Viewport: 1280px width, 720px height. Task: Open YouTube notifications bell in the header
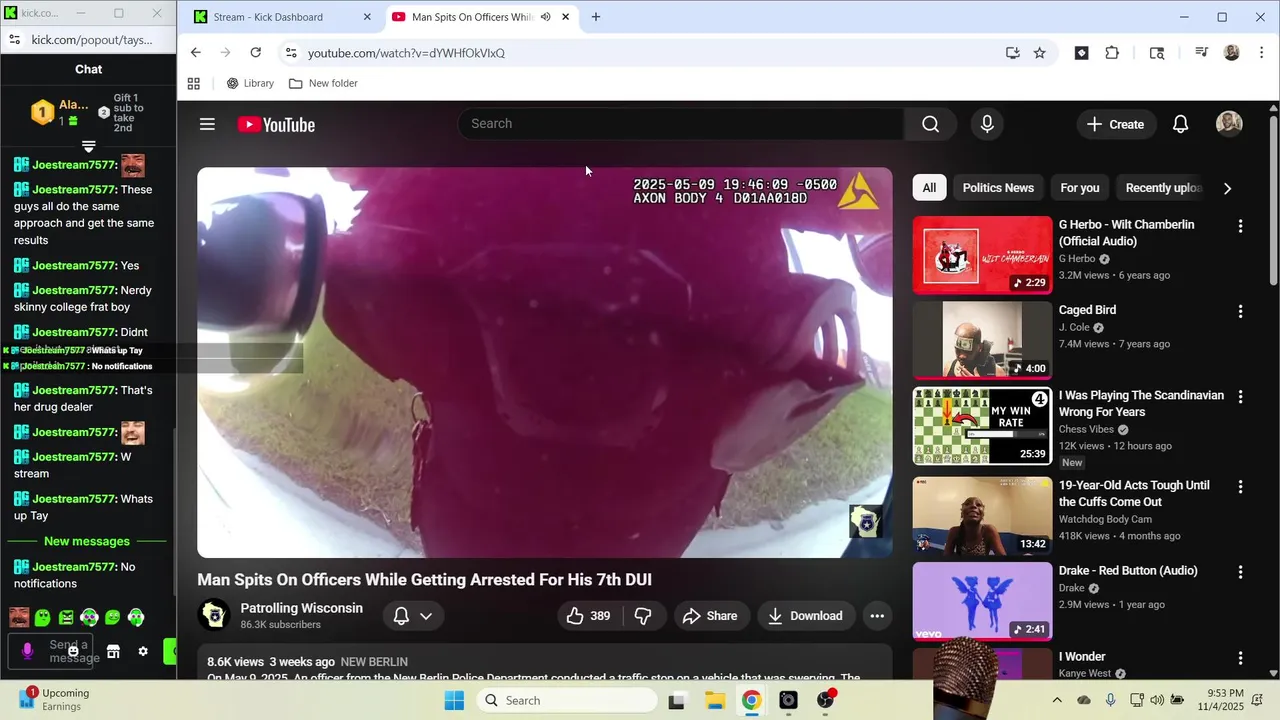pyautogui.click(x=1180, y=124)
